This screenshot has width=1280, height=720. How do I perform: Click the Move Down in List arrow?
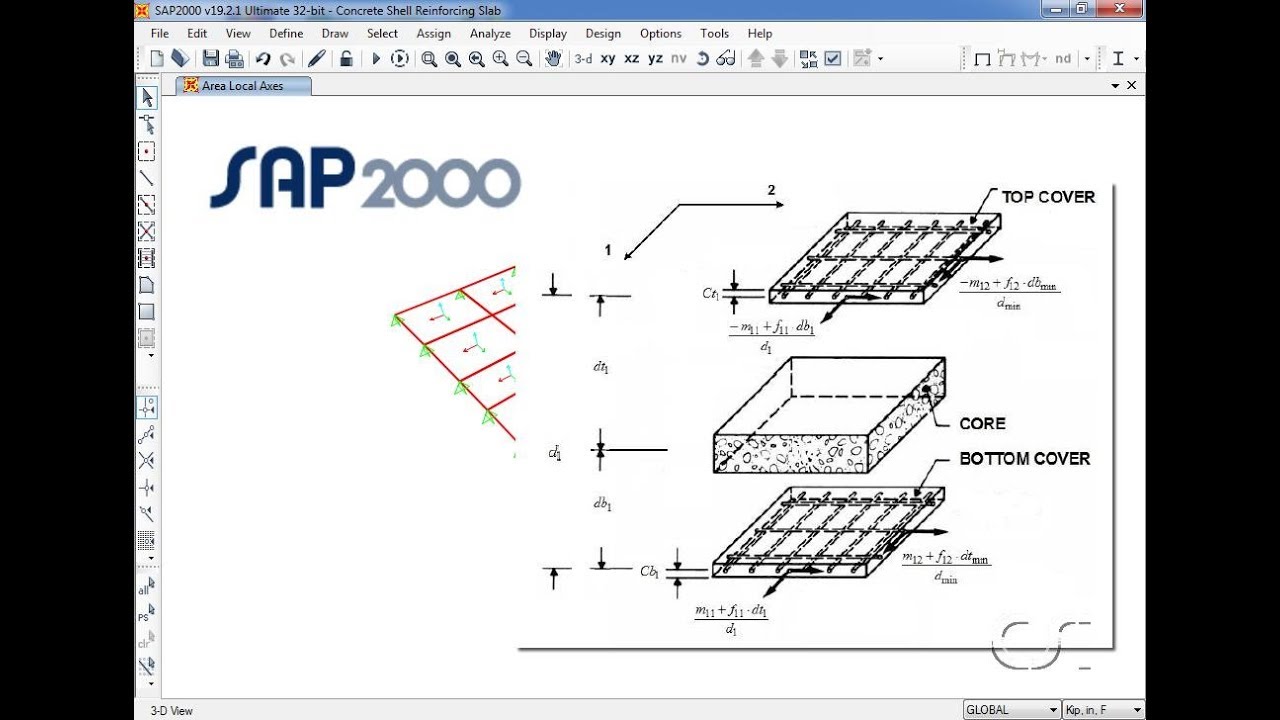[780, 59]
